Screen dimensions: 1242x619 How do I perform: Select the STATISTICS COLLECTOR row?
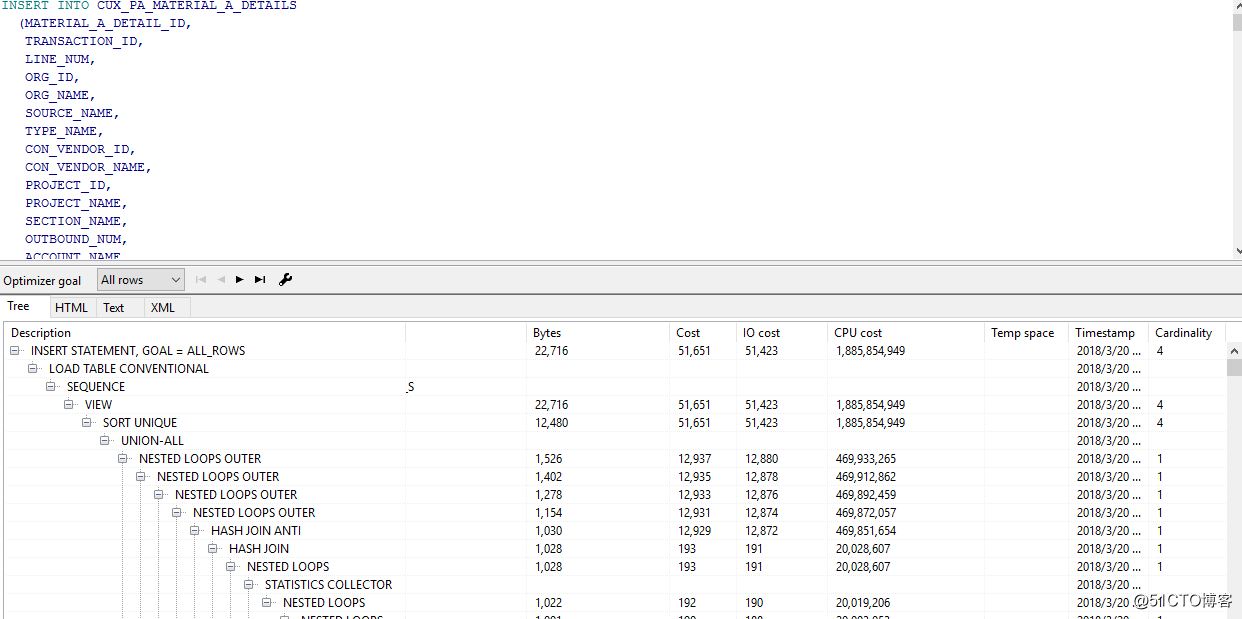click(615, 585)
